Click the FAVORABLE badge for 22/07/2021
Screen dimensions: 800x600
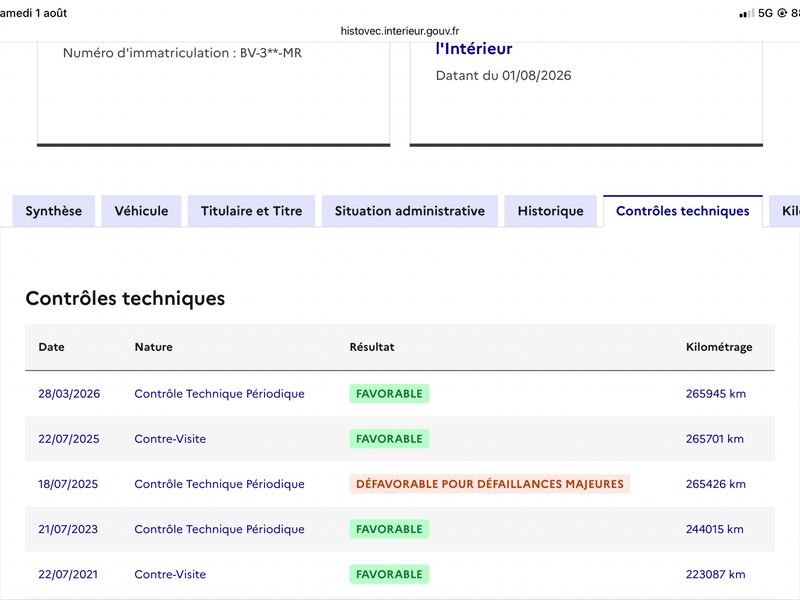tap(389, 574)
